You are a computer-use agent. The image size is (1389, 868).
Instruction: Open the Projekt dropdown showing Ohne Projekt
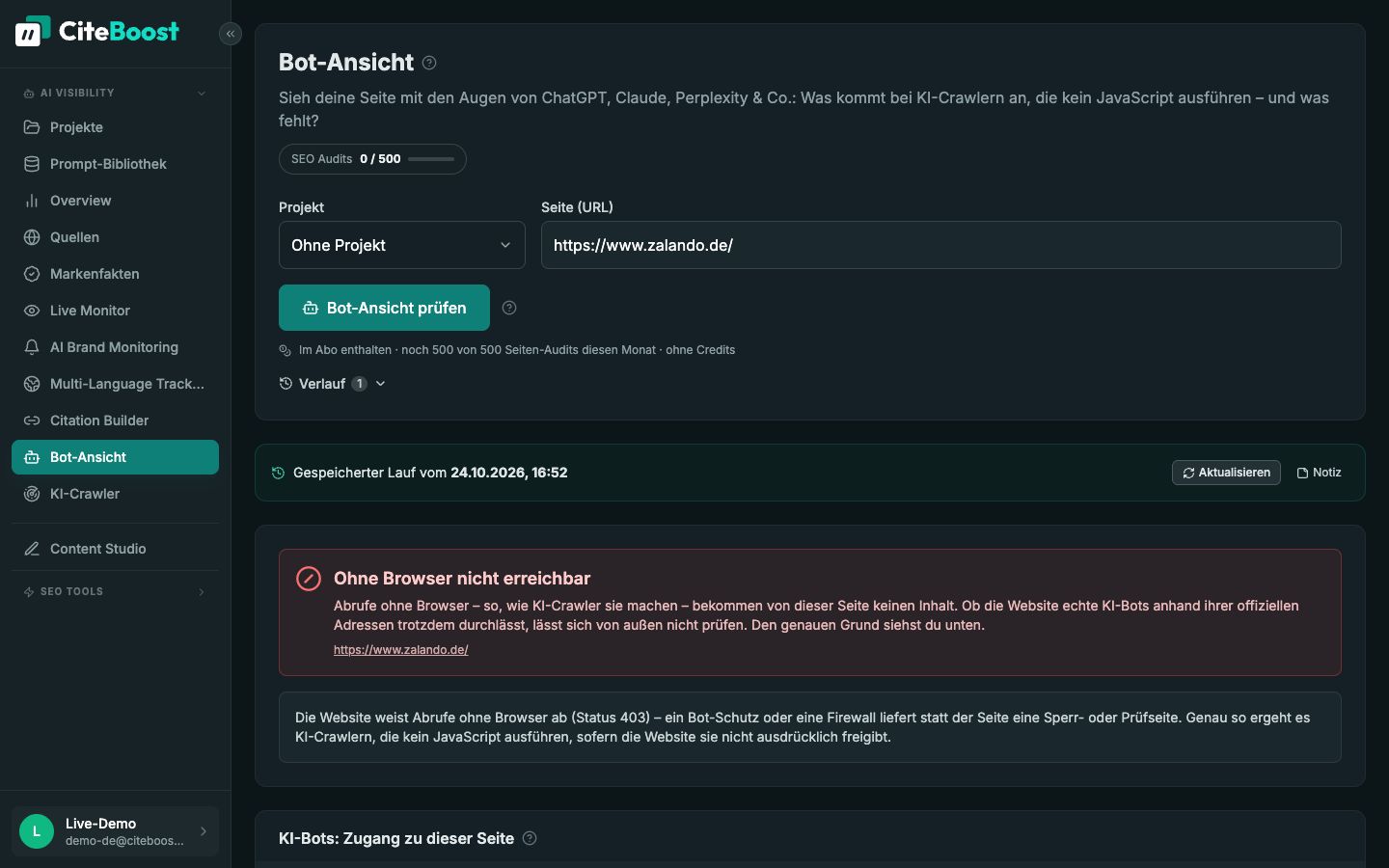click(402, 245)
